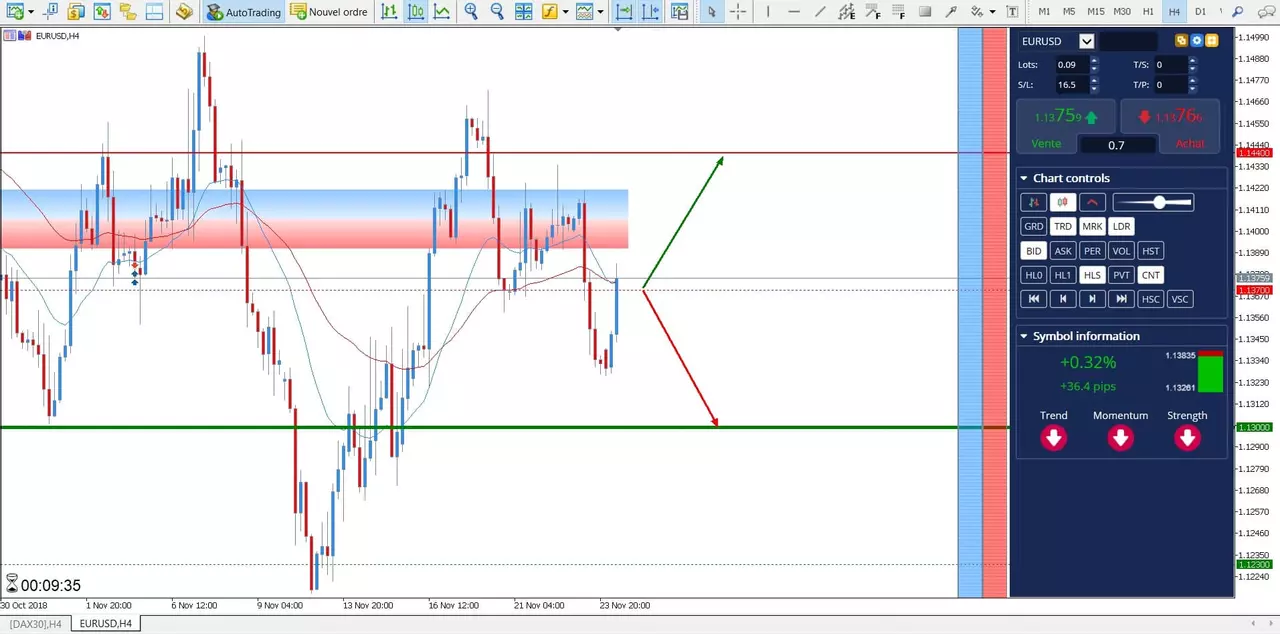
Task: Increase the Lots value stepper
Action: point(1094,60)
